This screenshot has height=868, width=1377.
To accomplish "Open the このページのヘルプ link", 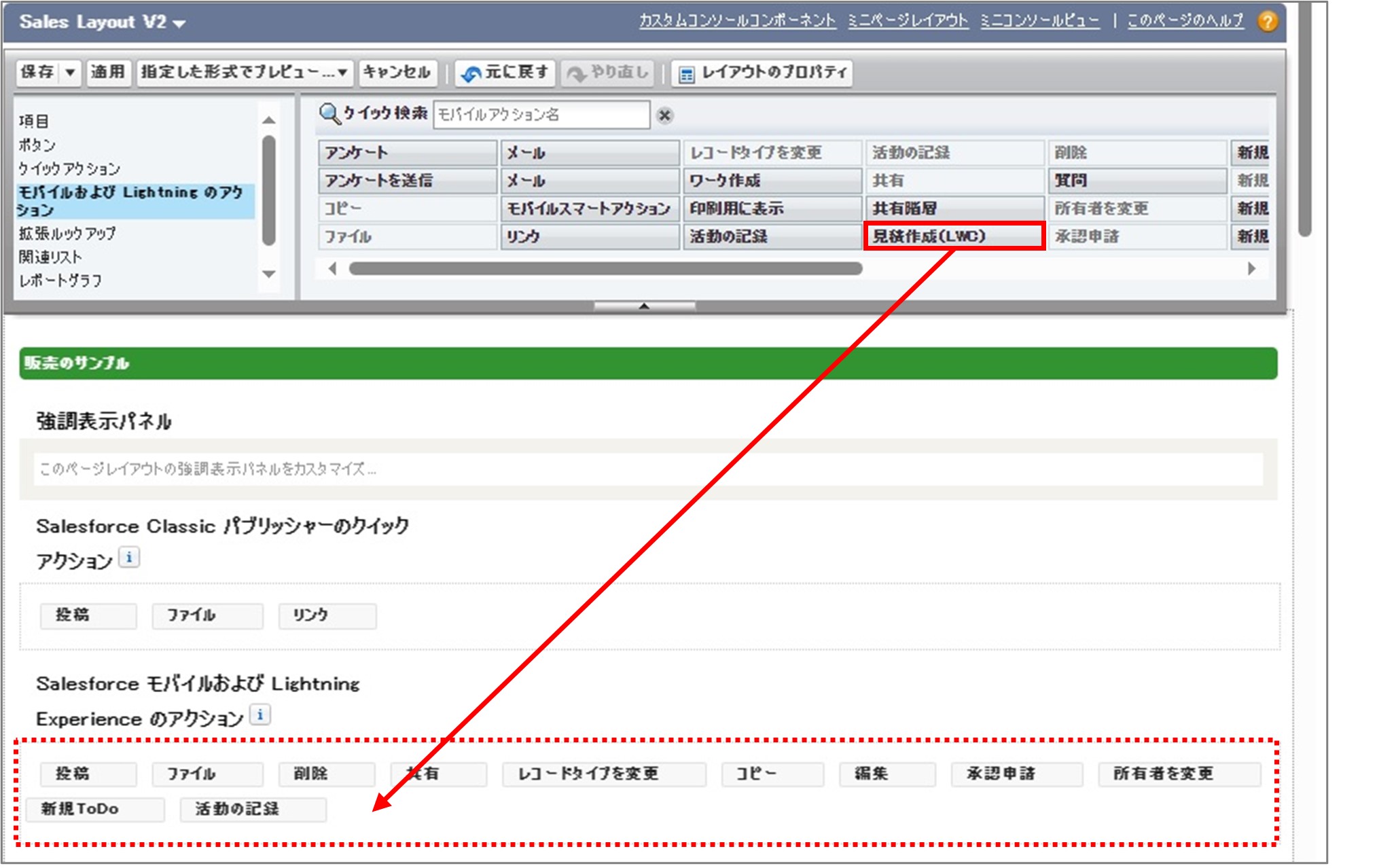I will click(1185, 21).
